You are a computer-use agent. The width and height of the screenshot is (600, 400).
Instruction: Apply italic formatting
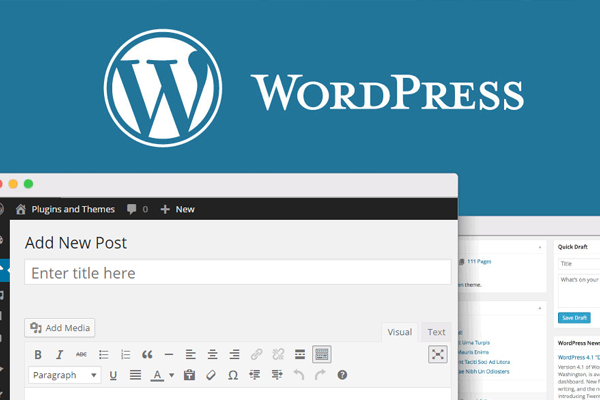pos(59,354)
